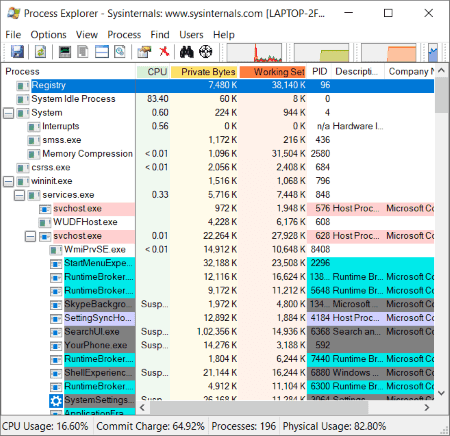
Task: Select the csrss.exe process
Action: point(218,167)
